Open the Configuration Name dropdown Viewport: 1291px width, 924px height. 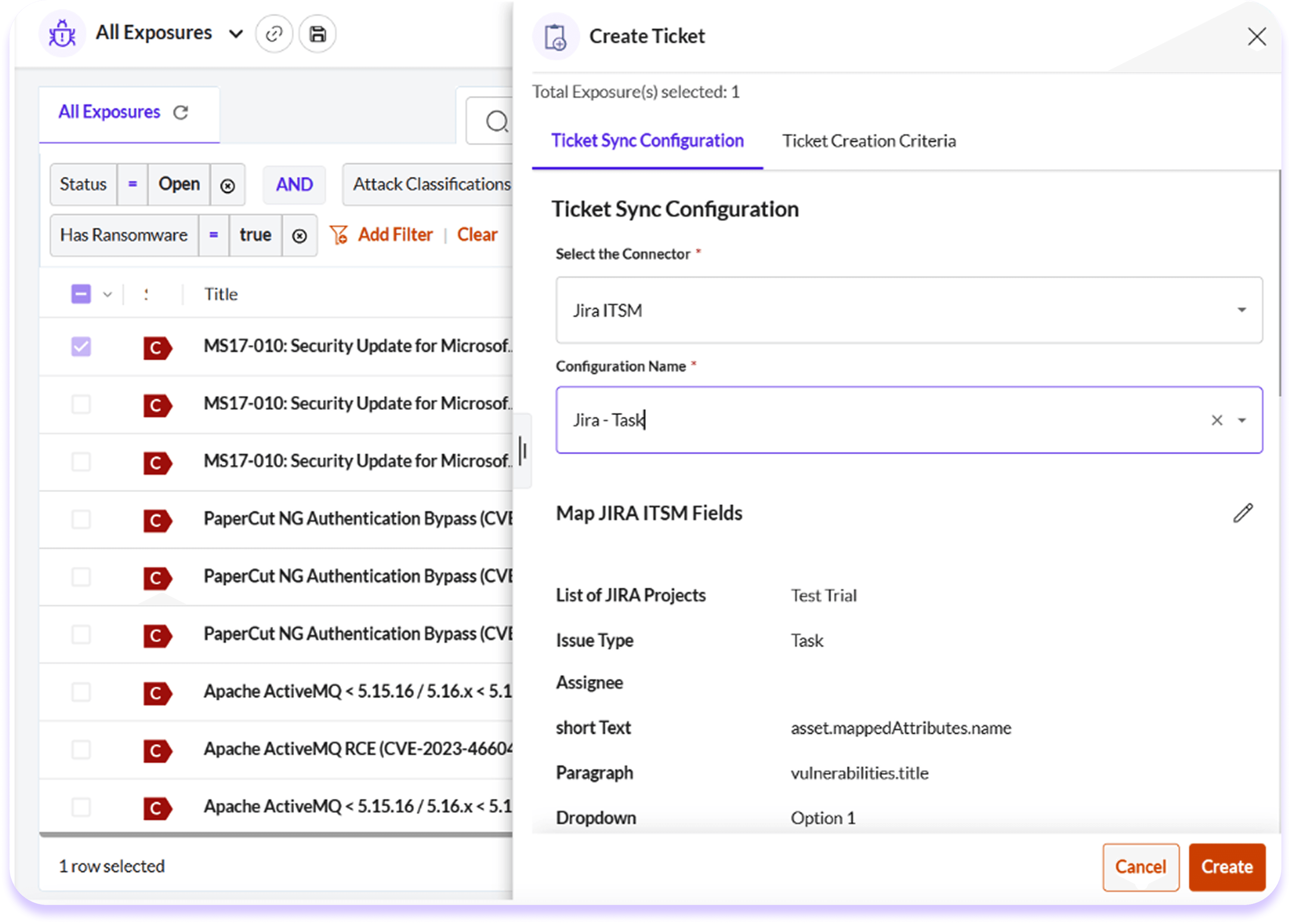pos(1243,420)
